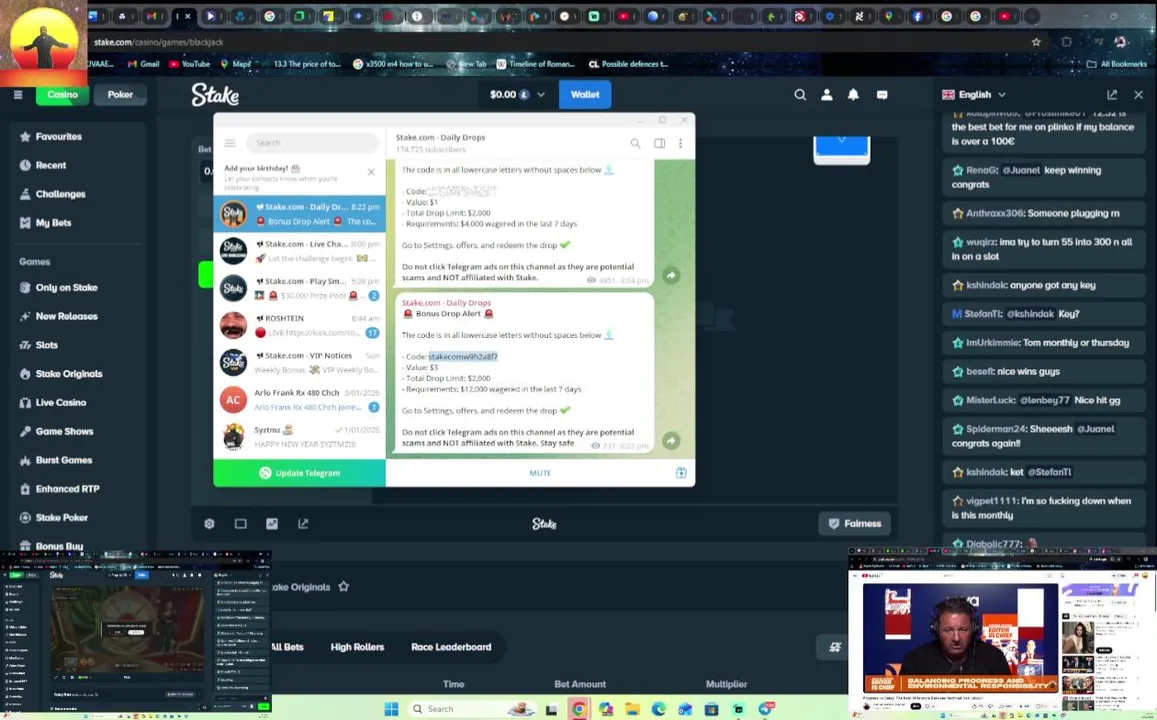The width and height of the screenshot is (1157, 720).
Task: Favourite the Stake Originals game star
Action: (344, 586)
